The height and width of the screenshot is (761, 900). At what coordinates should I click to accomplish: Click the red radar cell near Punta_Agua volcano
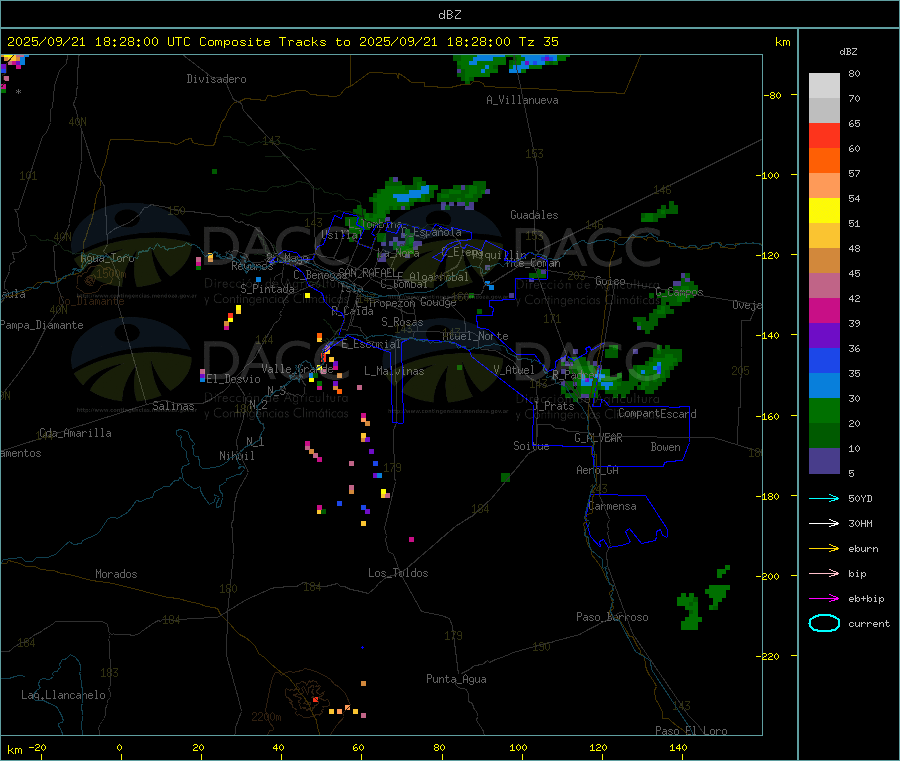pyautogui.click(x=315, y=700)
